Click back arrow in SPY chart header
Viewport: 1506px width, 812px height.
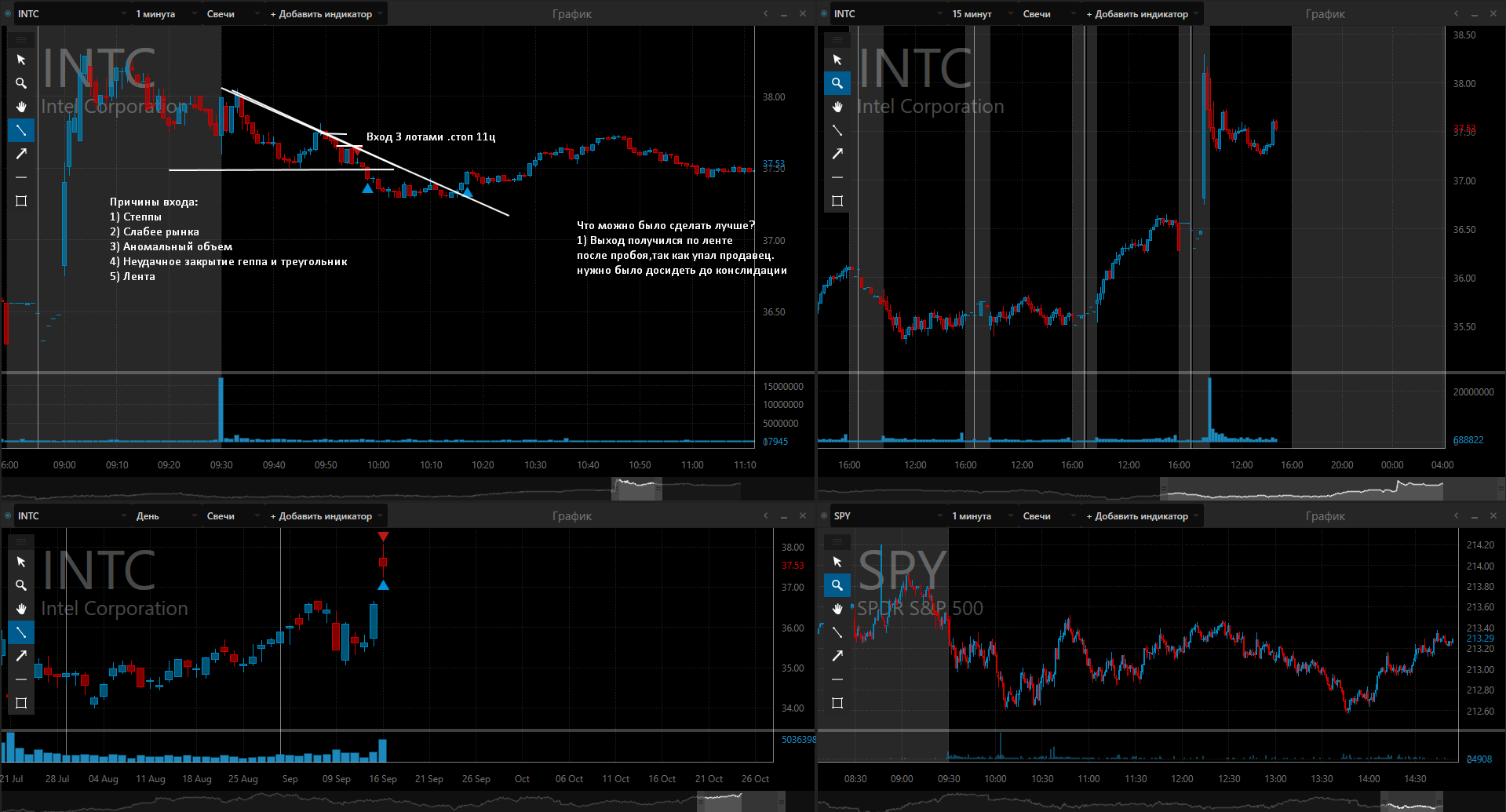(1457, 515)
